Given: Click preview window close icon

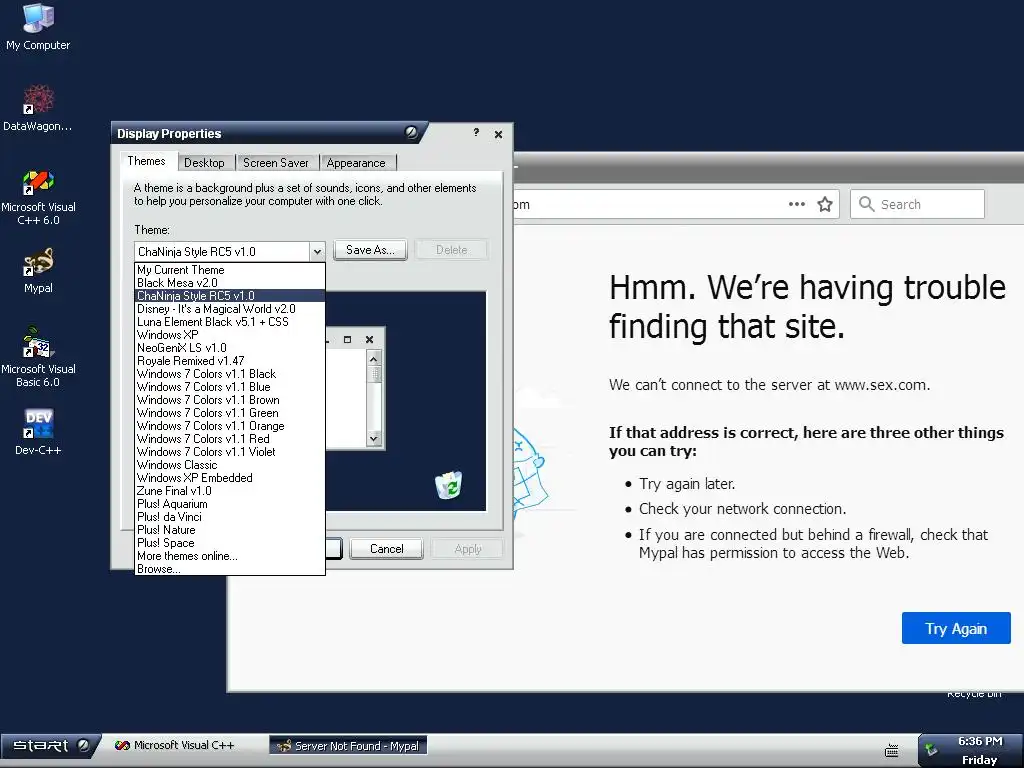Looking at the screenshot, I should 370,340.
